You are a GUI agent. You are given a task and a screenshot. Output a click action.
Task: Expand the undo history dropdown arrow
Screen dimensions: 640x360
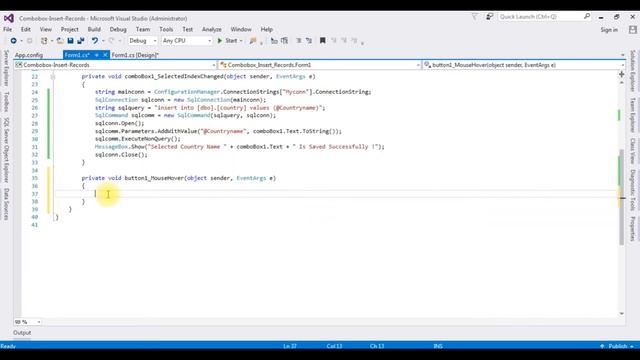103,41
